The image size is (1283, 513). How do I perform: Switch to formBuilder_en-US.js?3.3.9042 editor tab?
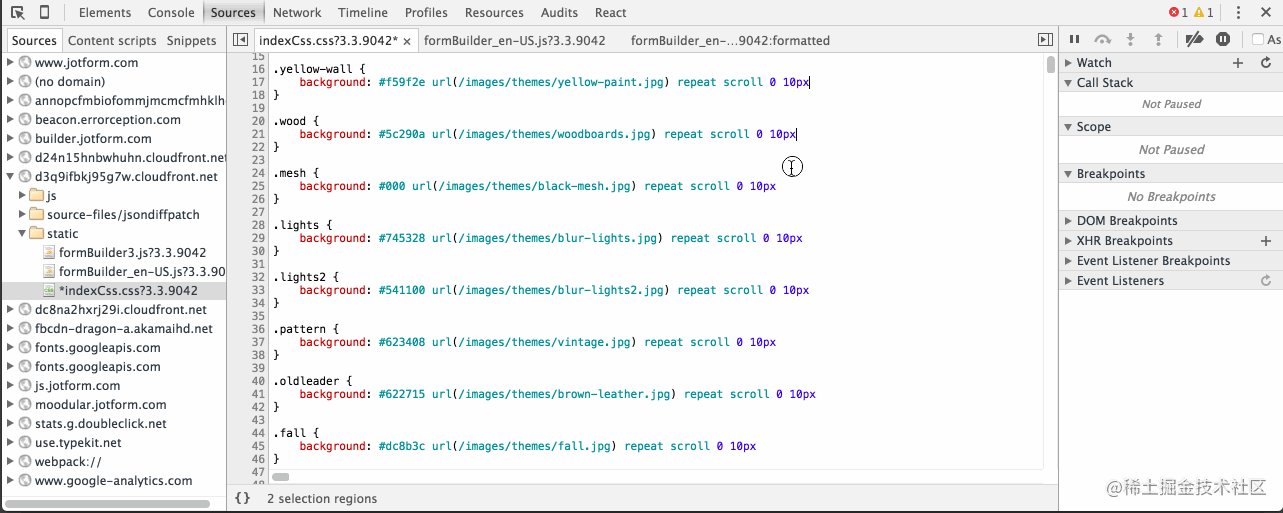coord(515,41)
